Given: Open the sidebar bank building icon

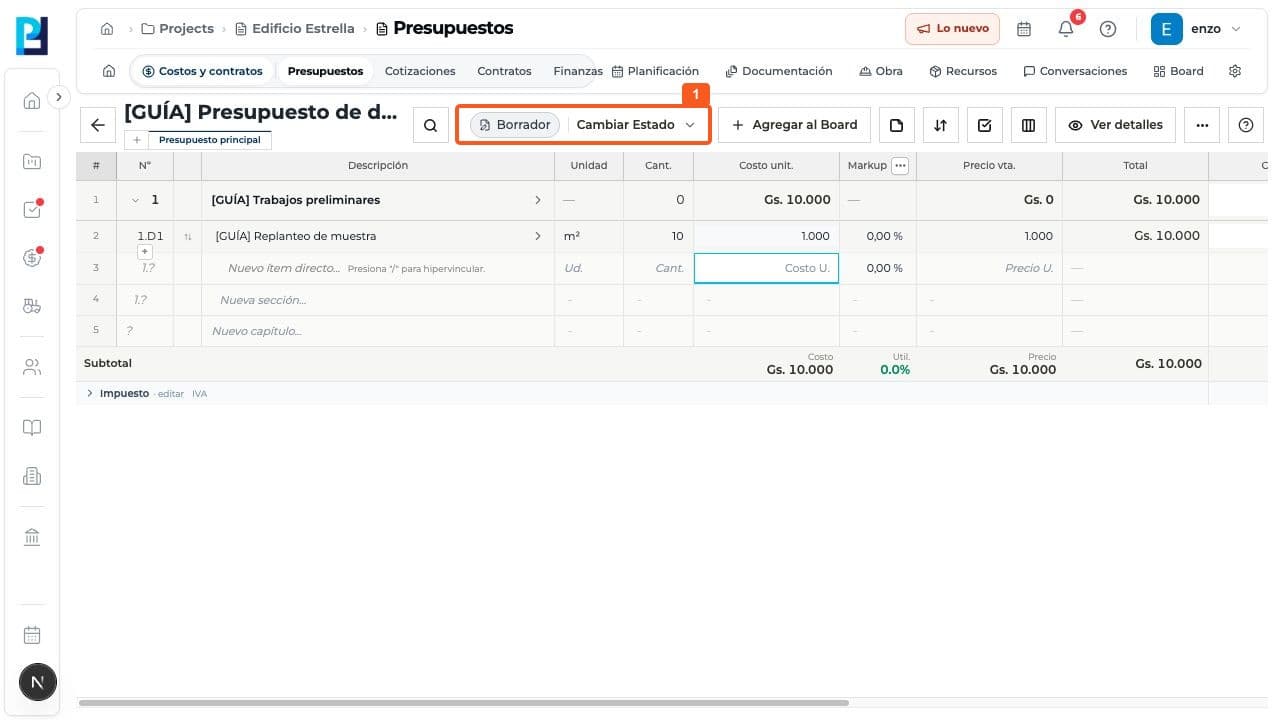Looking at the screenshot, I should (32, 538).
